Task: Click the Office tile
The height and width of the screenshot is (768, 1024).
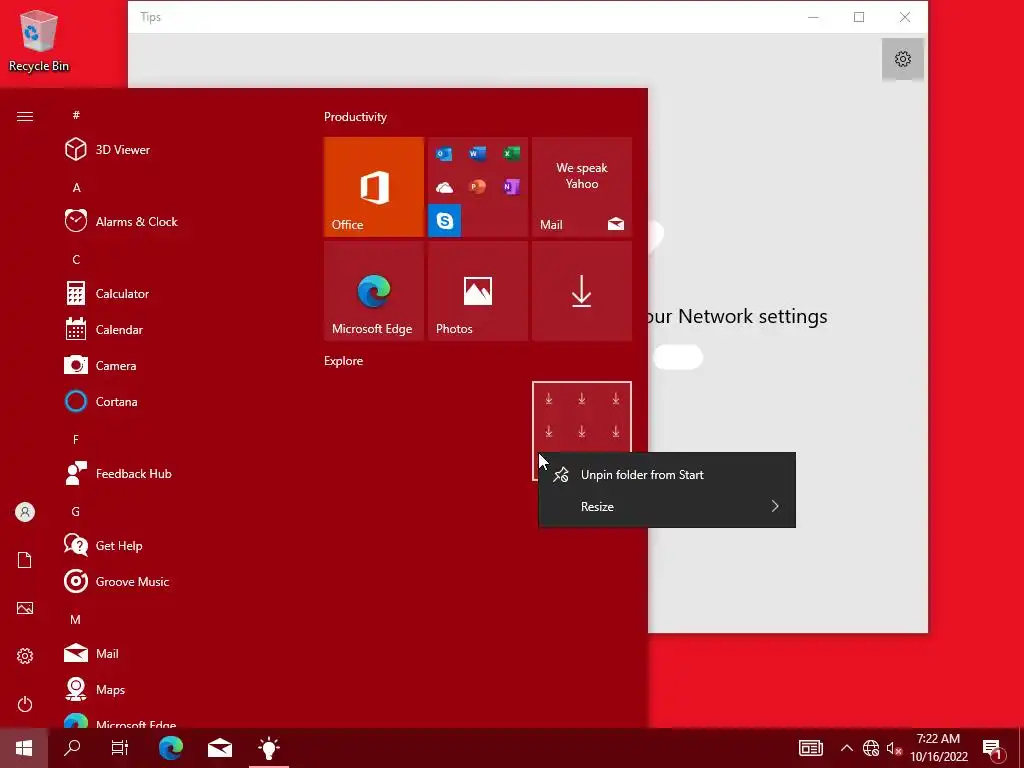Action: point(374,187)
